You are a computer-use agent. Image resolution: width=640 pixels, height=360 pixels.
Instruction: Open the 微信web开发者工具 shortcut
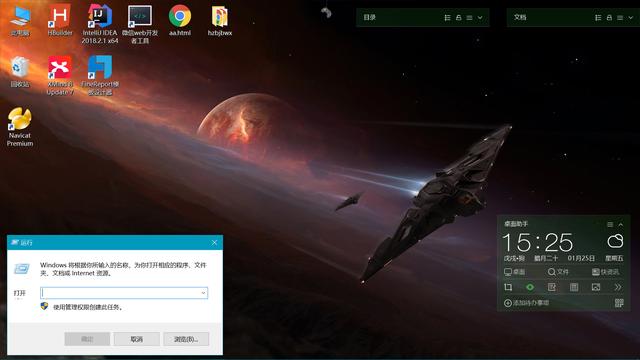pyautogui.click(x=140, y=24)
